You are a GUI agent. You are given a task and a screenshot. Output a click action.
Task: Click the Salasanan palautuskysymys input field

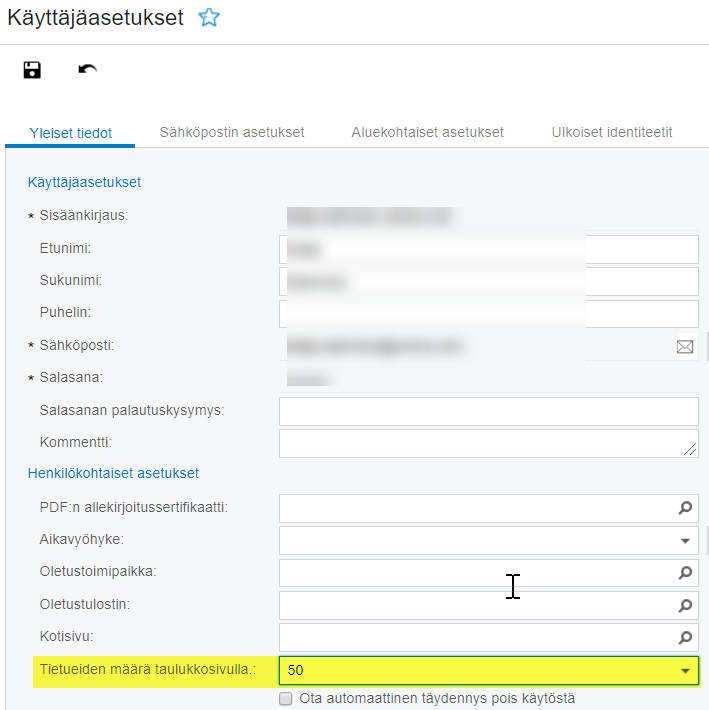(x=488, y=411)
